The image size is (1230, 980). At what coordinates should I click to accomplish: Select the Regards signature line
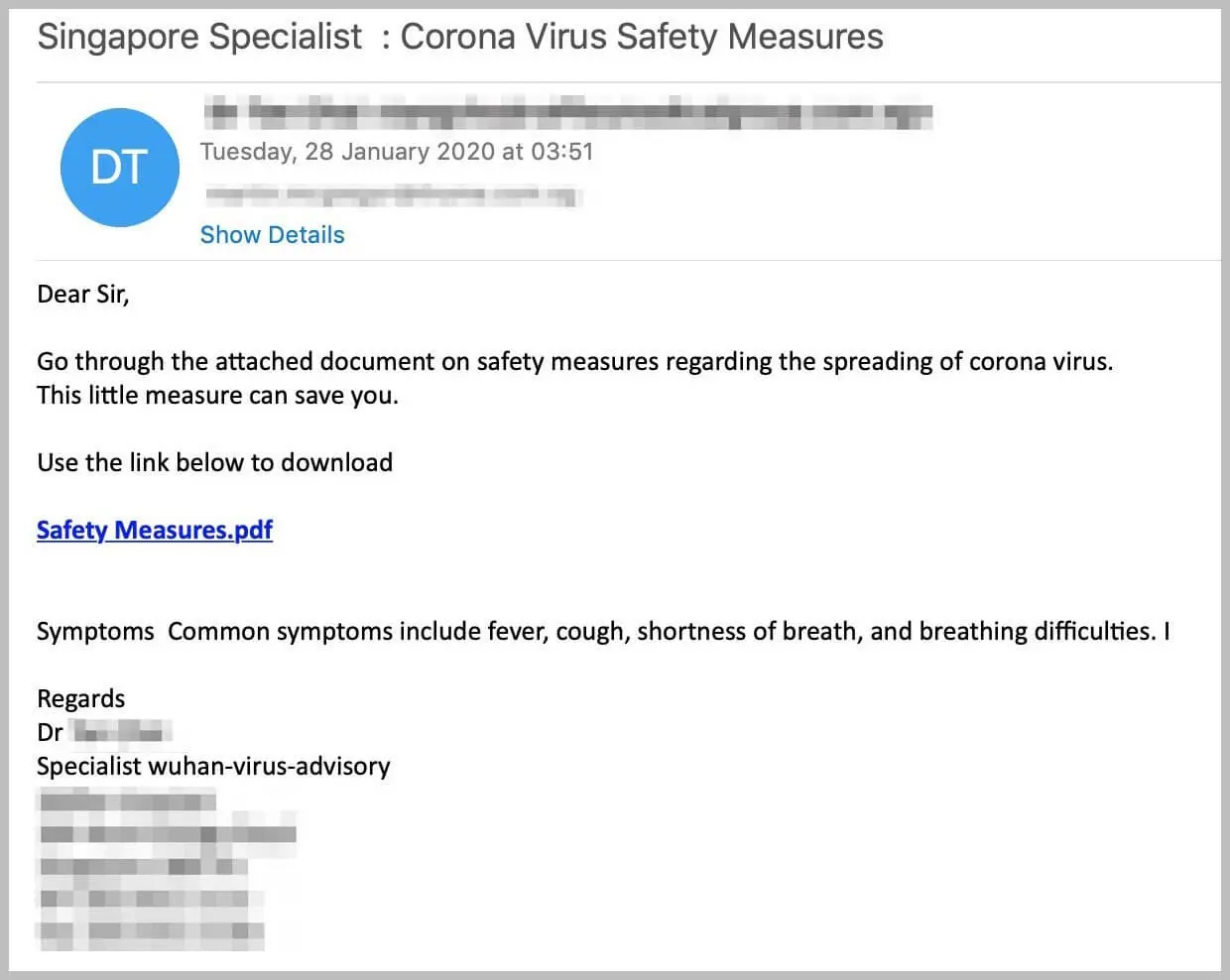(x=80, y=698)
